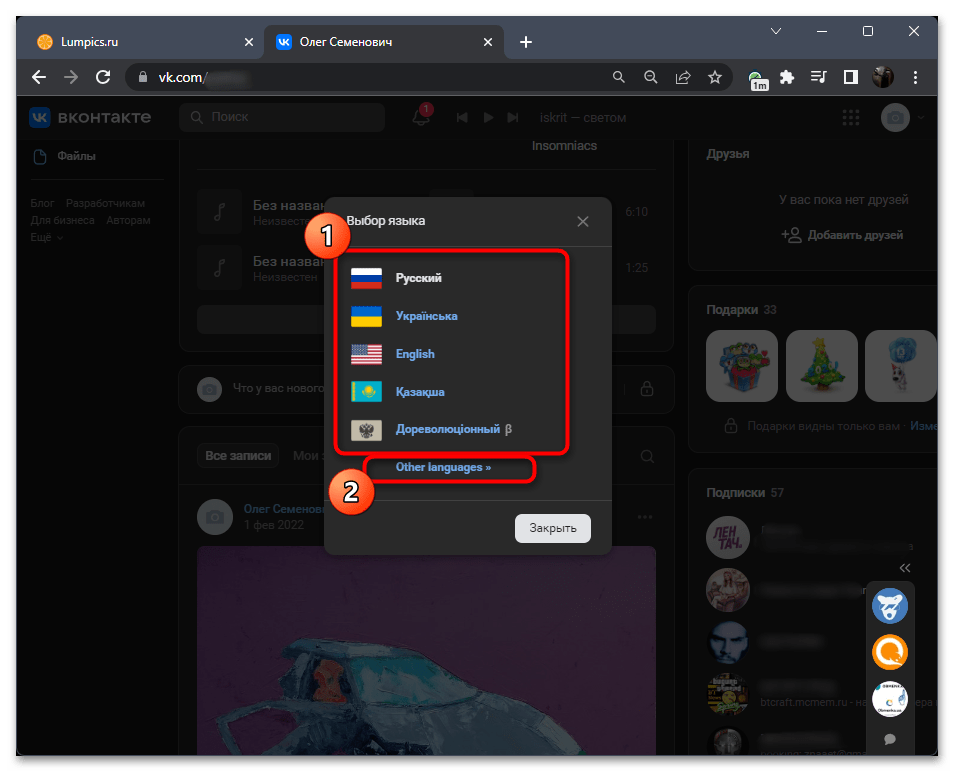This screenshot has width=954, height=772.
Task: Skip to next track
Action: pyautogui.click(x=513, y=117)
